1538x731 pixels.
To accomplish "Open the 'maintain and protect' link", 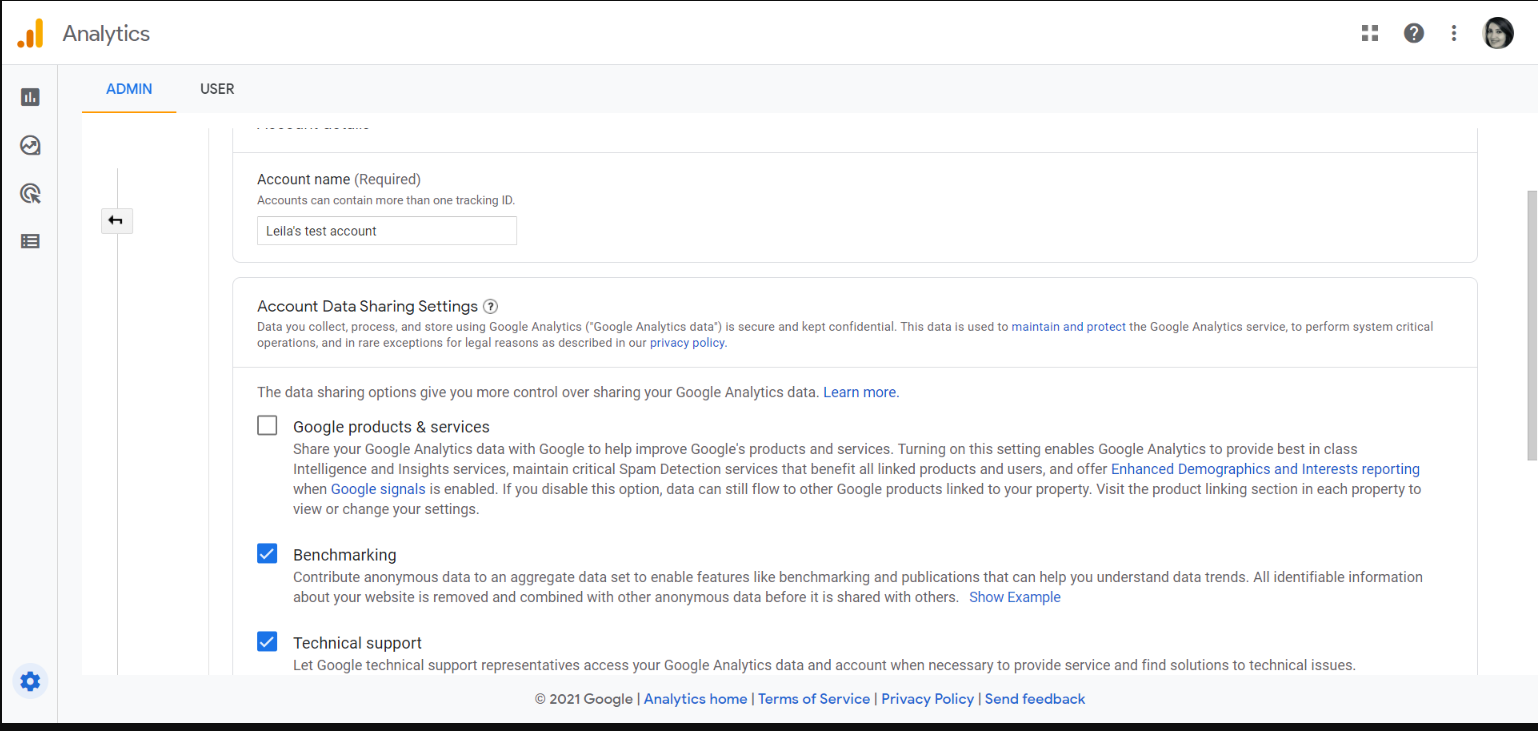I will [1068, 327].
